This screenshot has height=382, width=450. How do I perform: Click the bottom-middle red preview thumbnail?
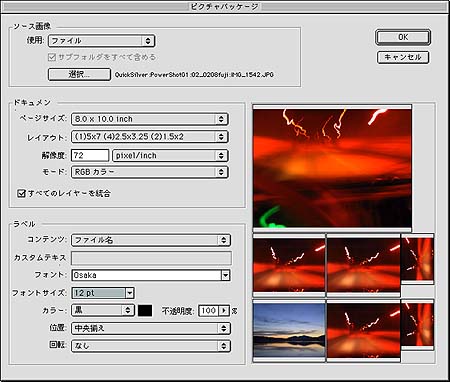pos(364,330)
